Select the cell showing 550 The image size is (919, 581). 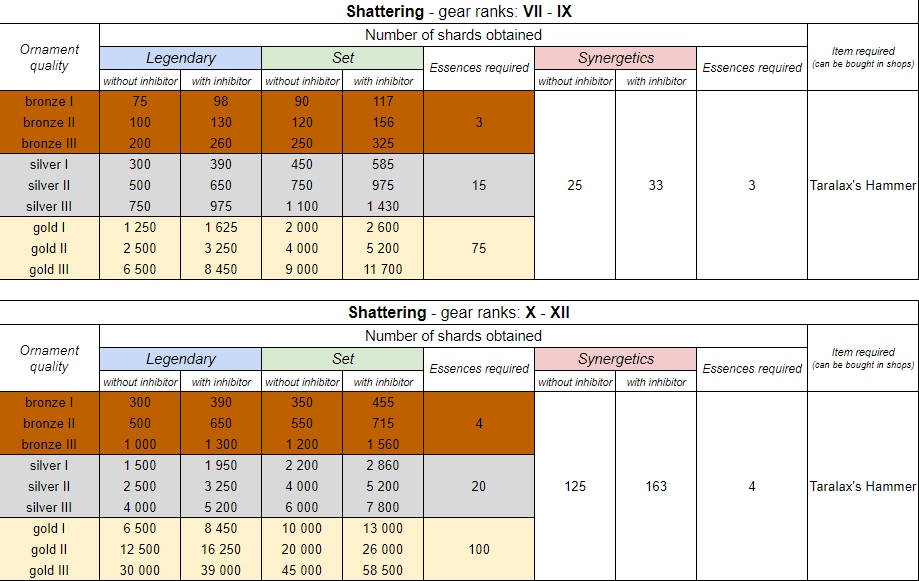[x=302, y=423]
